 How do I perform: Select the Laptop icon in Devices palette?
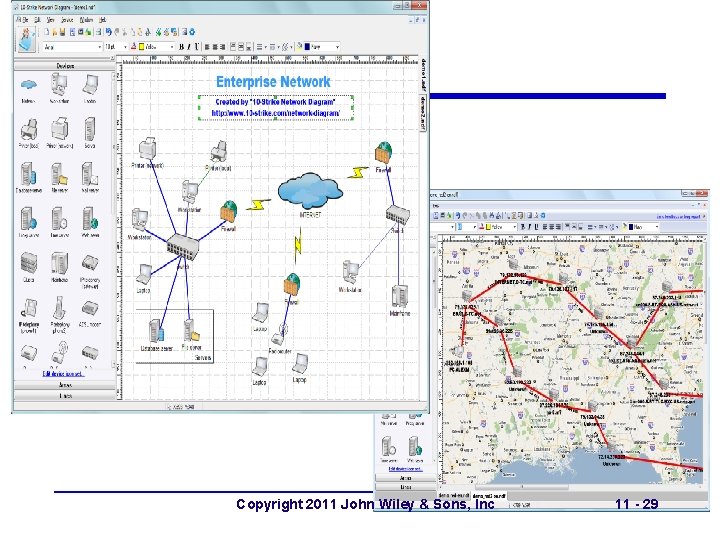[90, 85]
